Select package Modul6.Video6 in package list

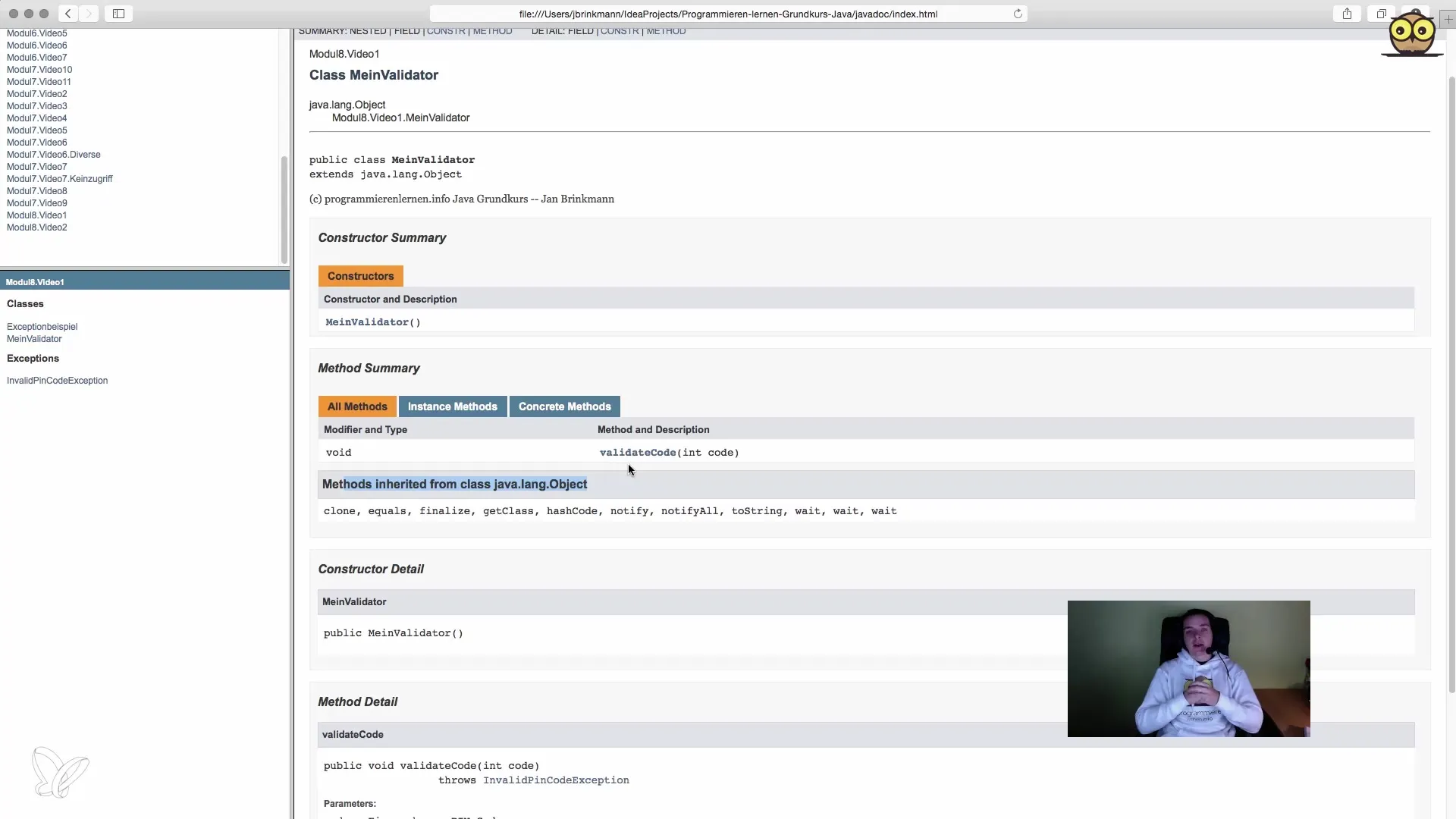36,45
